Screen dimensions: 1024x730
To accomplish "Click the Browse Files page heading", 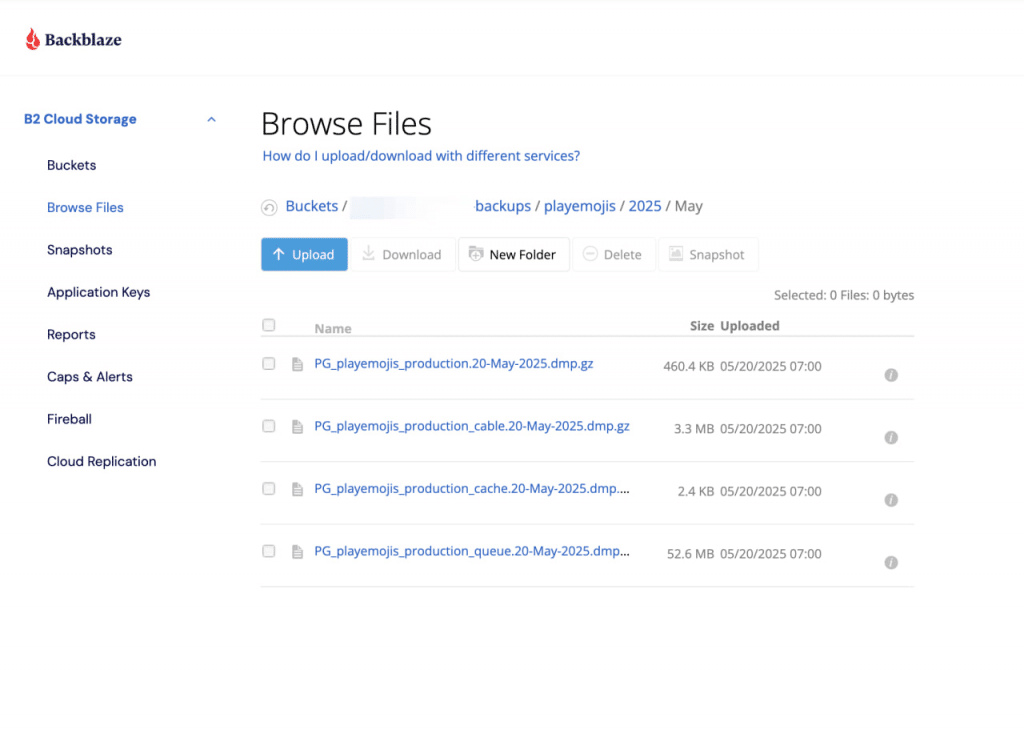I will [346, 123].
